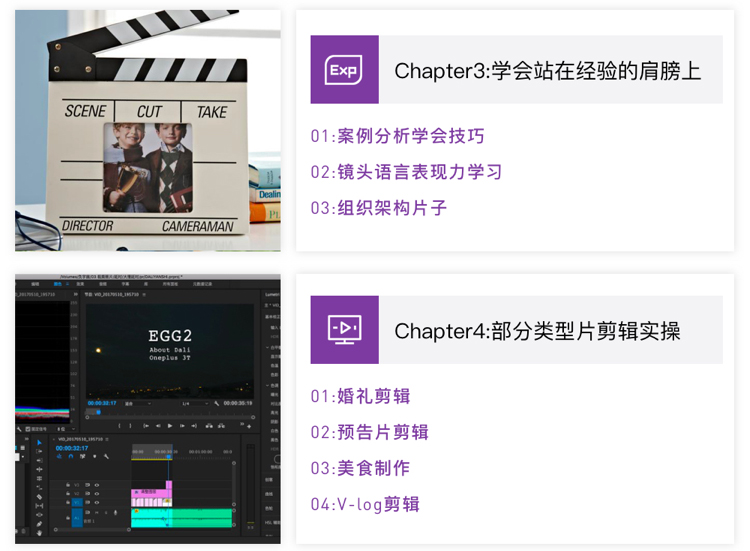Click the A1 microphone voice-over record icon
Image resolution: width=750 pixels, height=551 pixels.
pyautogui.click(x=115, y=513)
